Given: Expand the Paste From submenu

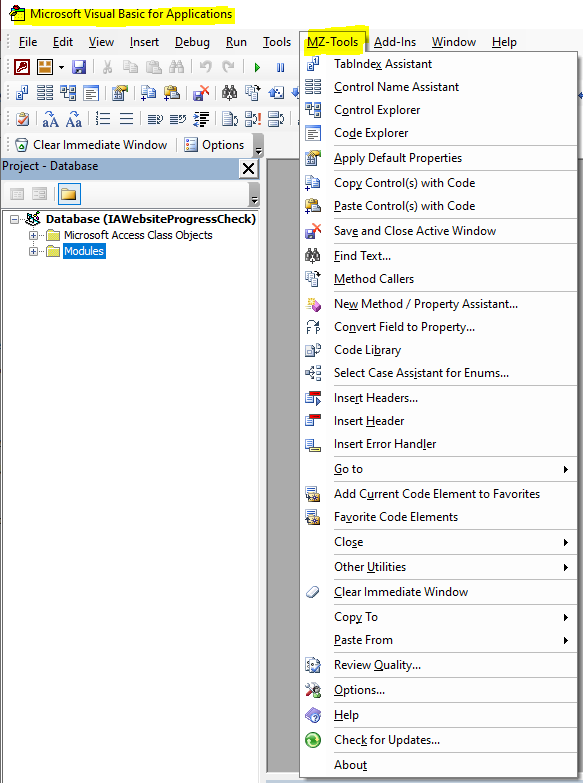Looking at the screenshot, I should coord(439,640).
